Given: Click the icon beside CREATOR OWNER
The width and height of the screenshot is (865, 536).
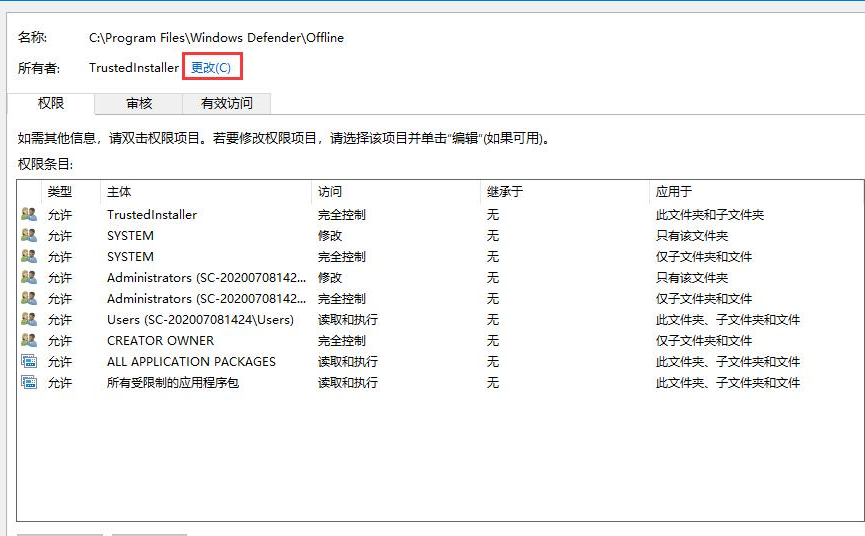Looking at the screenshot, I should tap(28, 341).
